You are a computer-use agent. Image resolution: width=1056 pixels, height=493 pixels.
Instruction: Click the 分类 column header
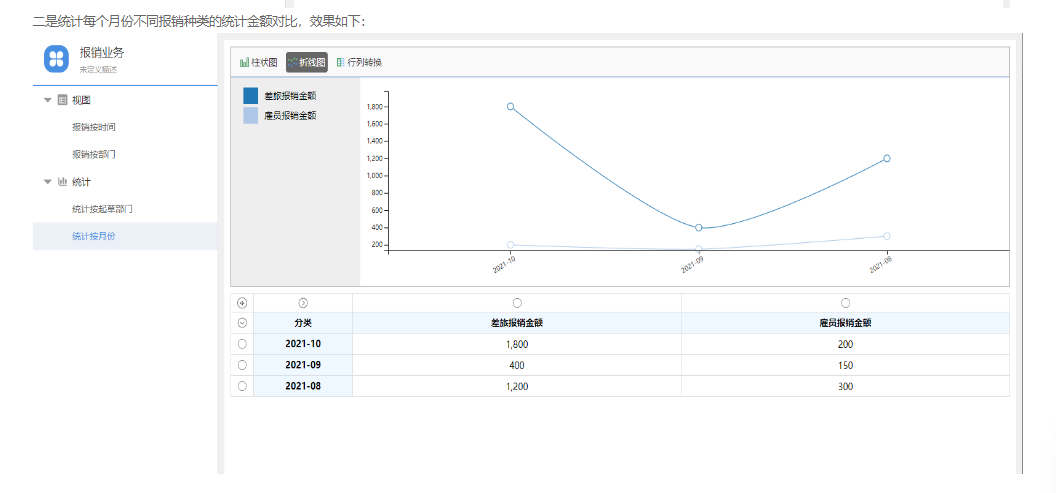click(303, 323)
